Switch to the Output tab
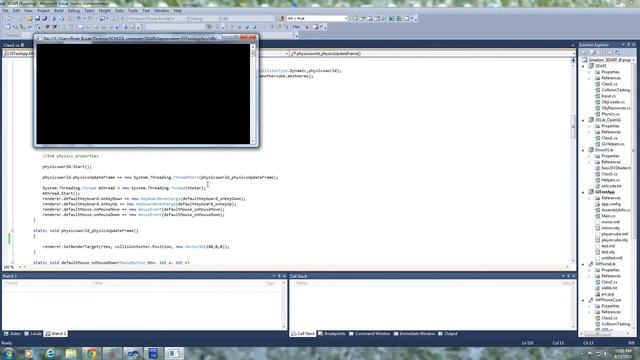 click(x=448, y=334)
